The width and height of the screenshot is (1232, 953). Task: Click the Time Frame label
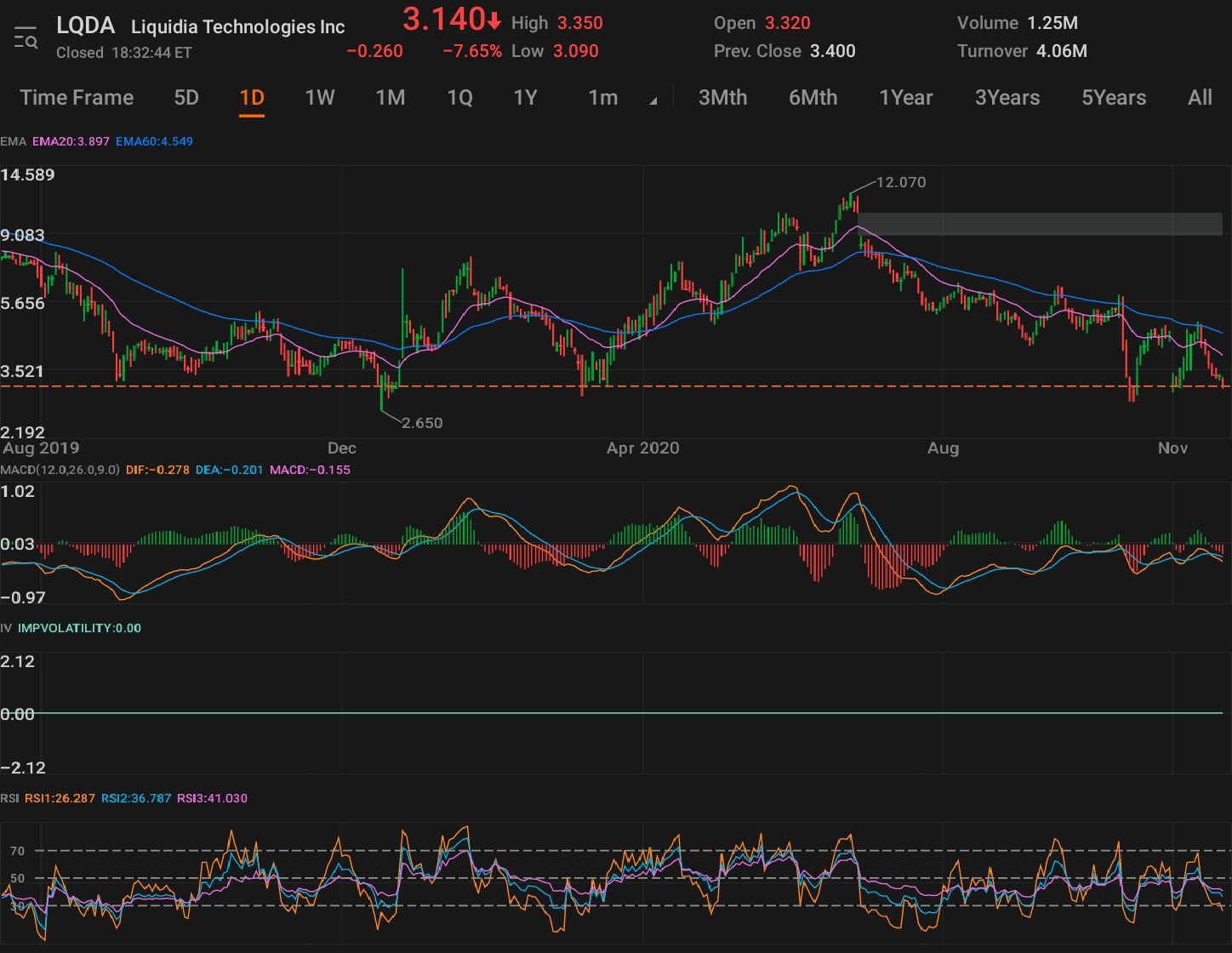pos(77,98)
